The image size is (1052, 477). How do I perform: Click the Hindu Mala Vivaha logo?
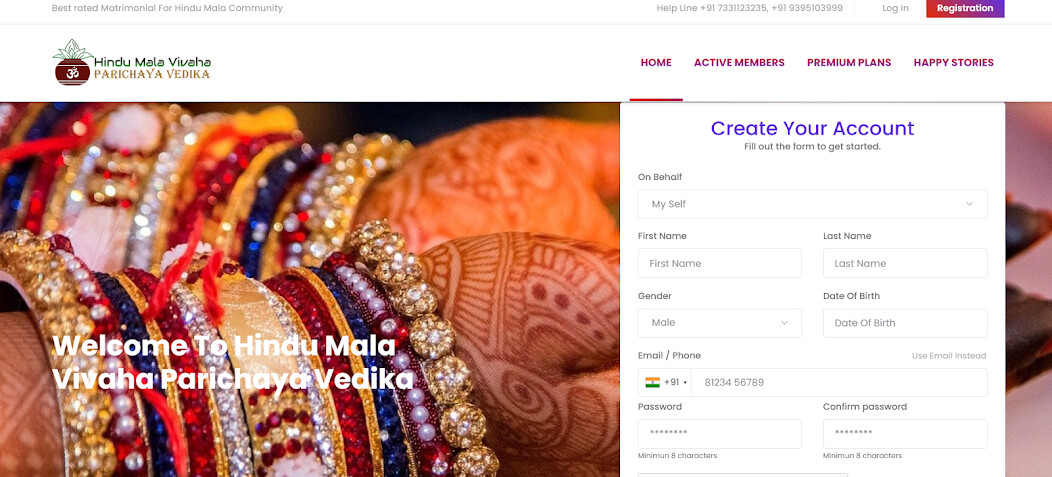(132, 62)
